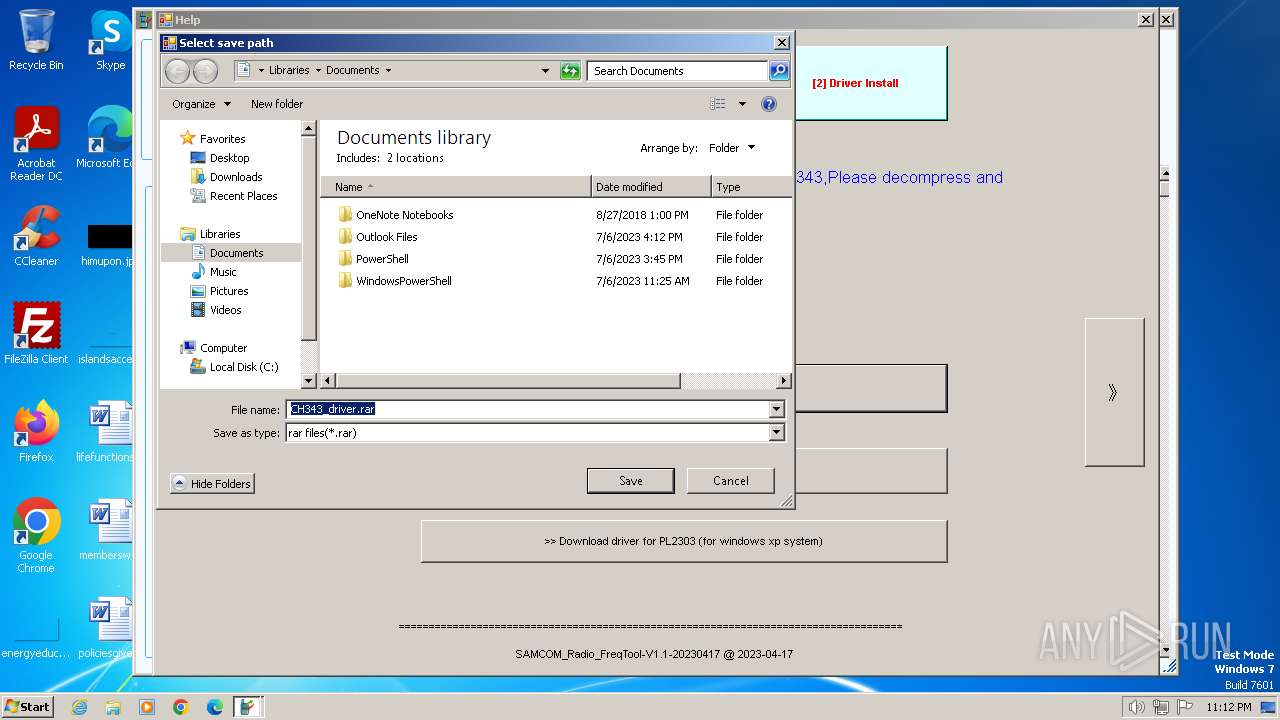The image size is (1280, 720).
Task: Click Save button
Action: pos(631,481)
